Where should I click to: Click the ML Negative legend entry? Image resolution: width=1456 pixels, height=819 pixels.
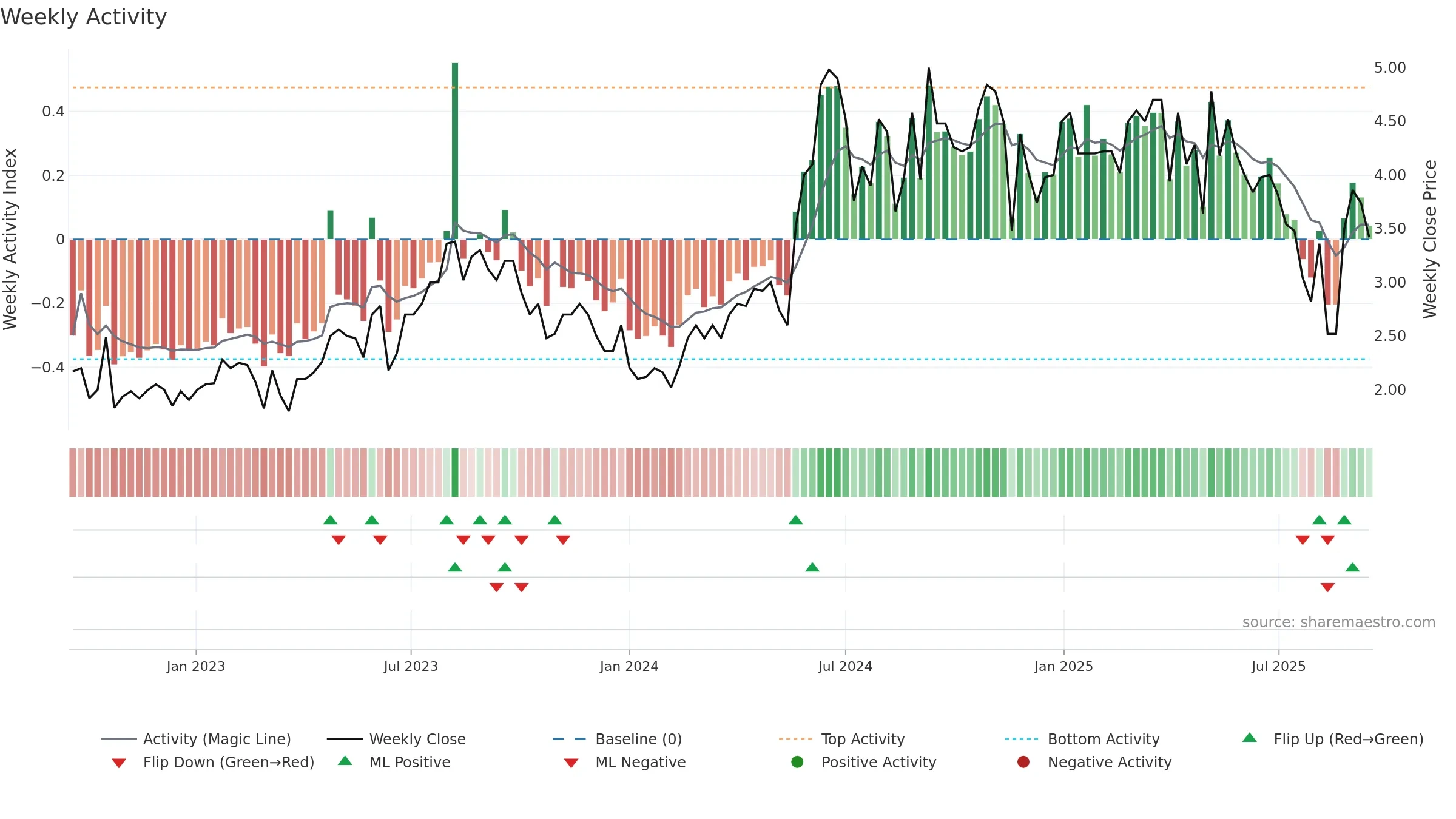coord(625,762)
